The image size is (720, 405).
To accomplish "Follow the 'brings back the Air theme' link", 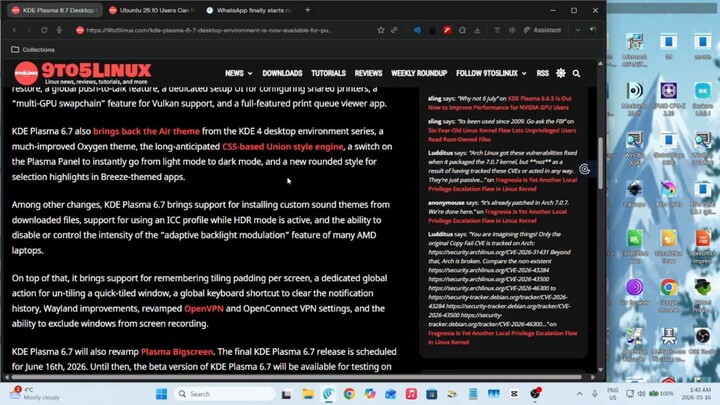I will (146, 131).
